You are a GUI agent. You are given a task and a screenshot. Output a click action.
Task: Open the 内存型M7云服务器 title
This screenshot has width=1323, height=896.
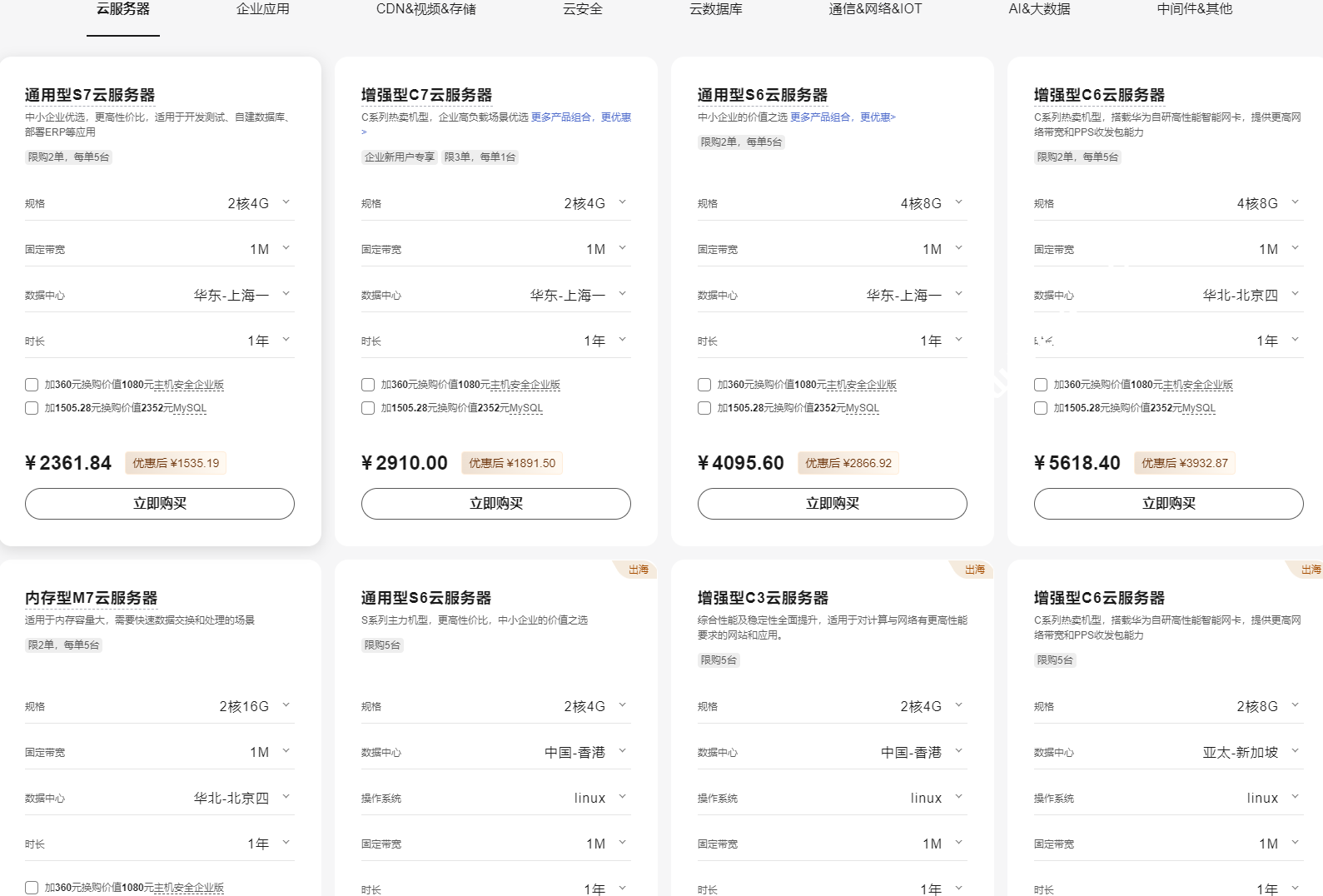pos(91,598)
